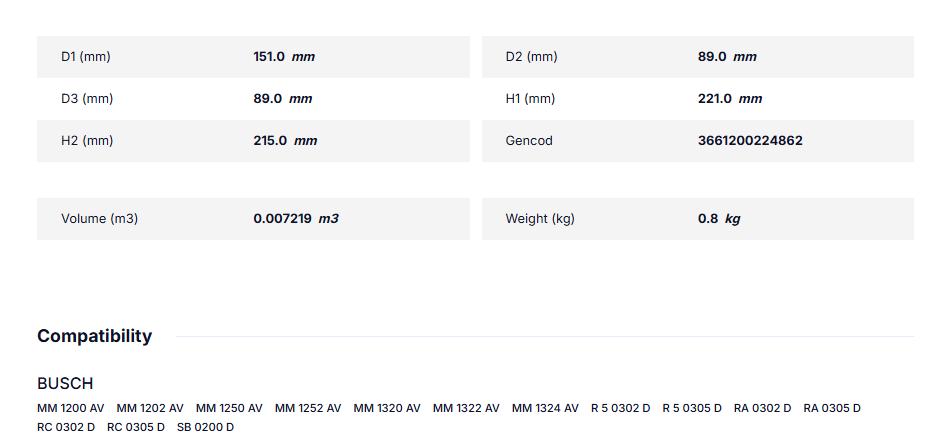The height and width of the screenshot is (442, 925).
Task: Click the RA 0305 D model
Action: (832, 408)
